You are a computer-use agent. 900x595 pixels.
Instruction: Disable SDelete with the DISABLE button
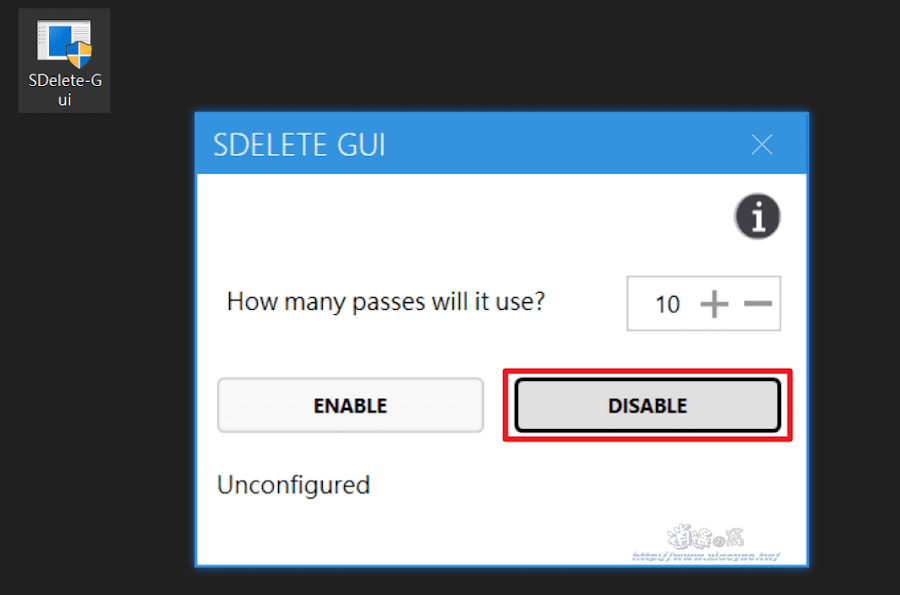(x=647, y=405)
